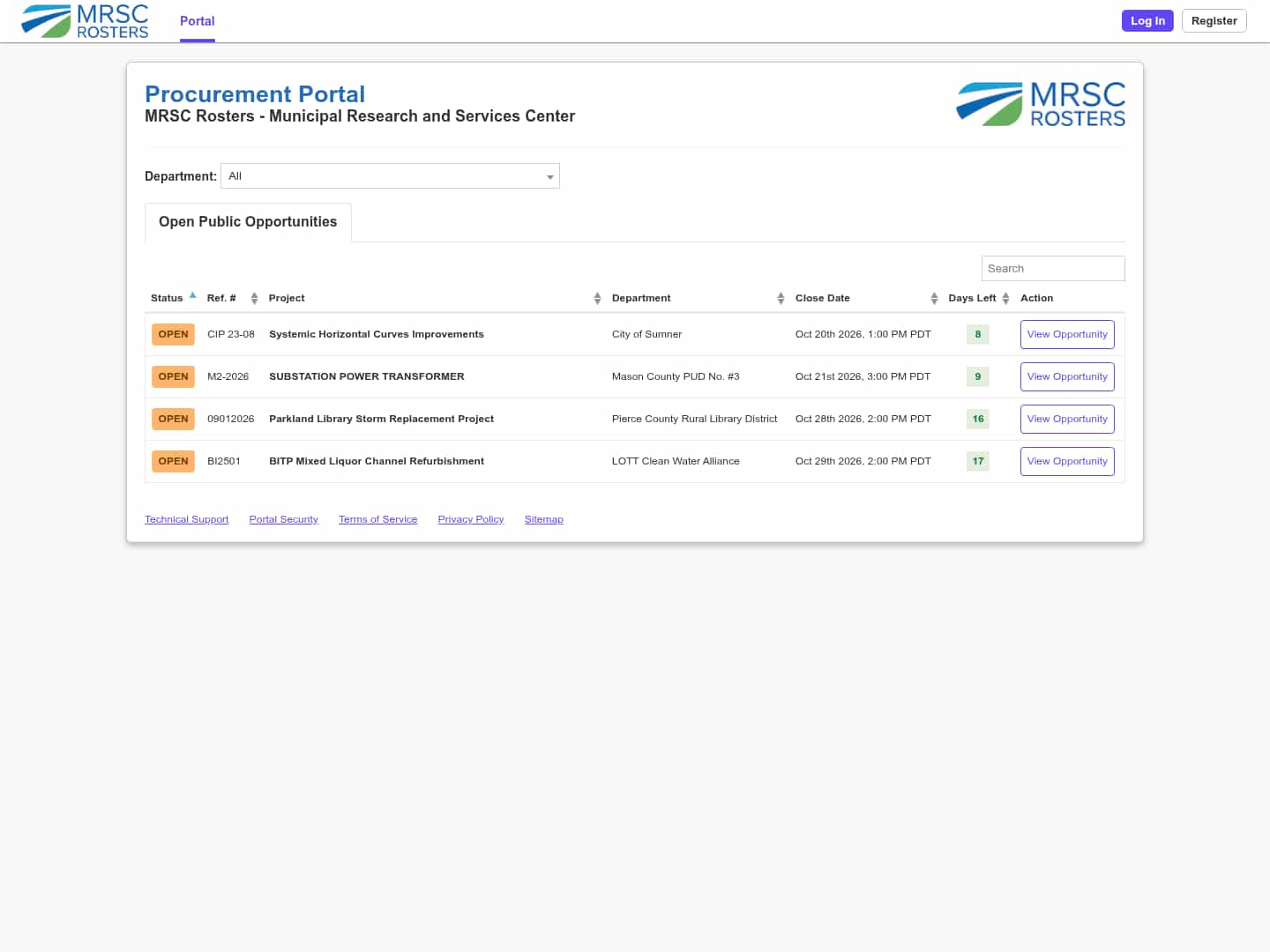Sort by Days Left column arrows
Image resolution: width=1270 pixels, height=952 pixels.
(x=1005, y=299)
